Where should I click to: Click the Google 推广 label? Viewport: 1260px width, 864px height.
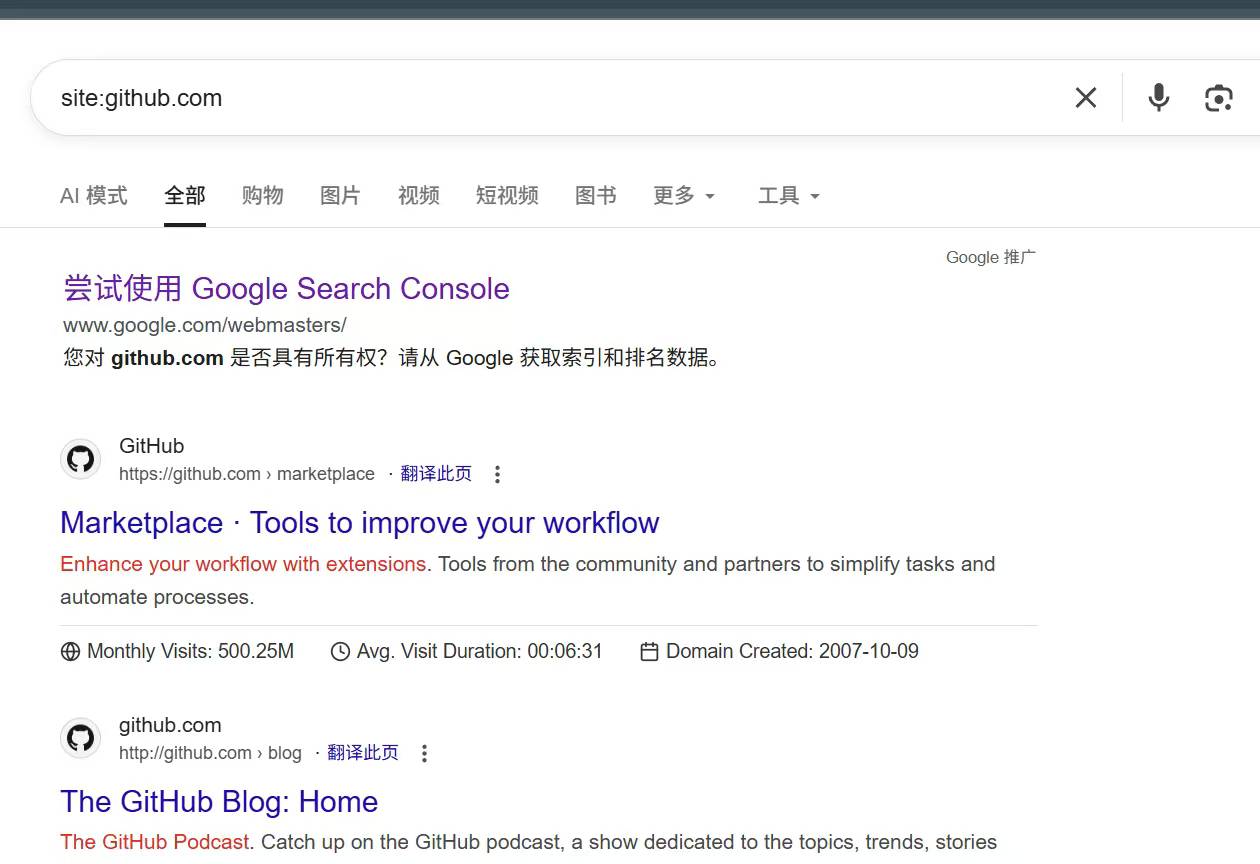click(991, 257)
